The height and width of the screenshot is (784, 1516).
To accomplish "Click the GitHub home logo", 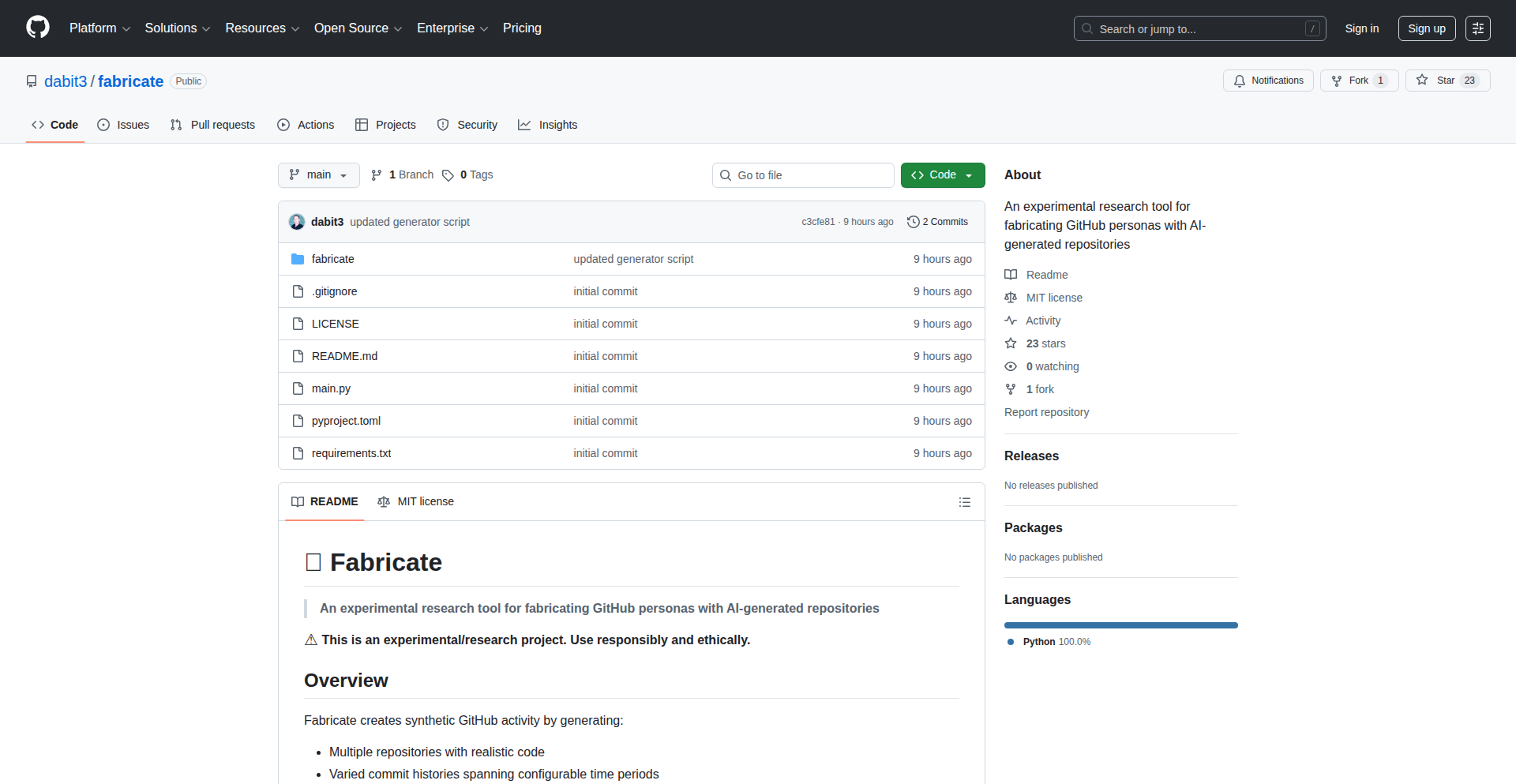I will [36, 28].
